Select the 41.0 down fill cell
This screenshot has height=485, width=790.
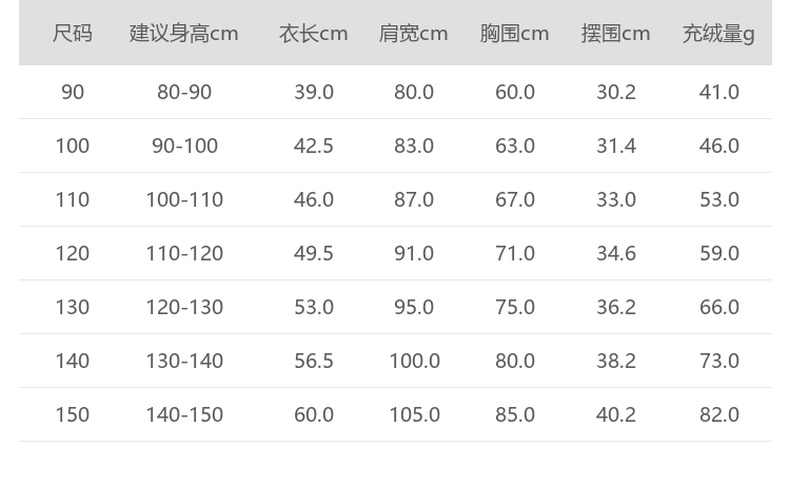pyautogui.click(x=719, y=92)
